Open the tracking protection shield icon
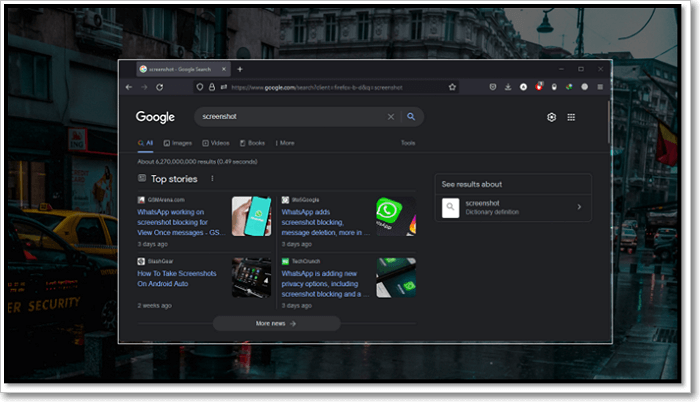Screen dimensions: 700x402 pos(200,87)
